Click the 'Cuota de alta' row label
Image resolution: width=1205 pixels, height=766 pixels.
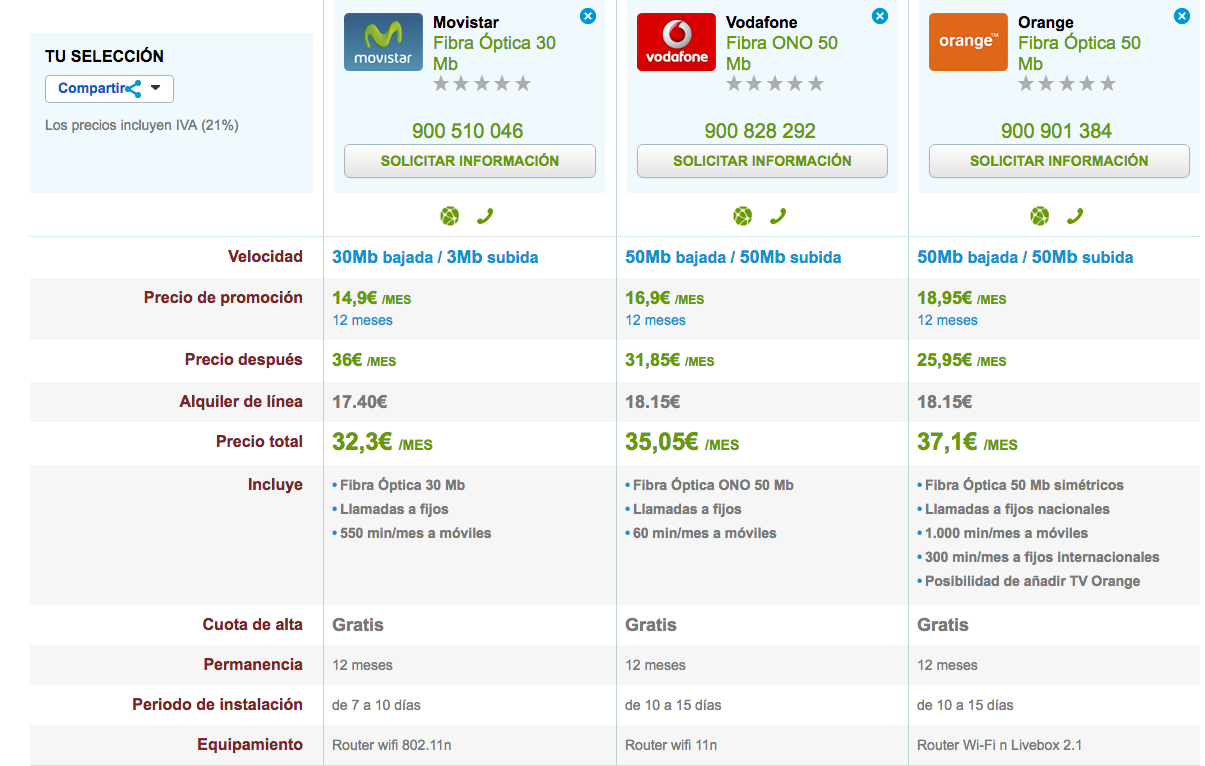tap(252, 625)
